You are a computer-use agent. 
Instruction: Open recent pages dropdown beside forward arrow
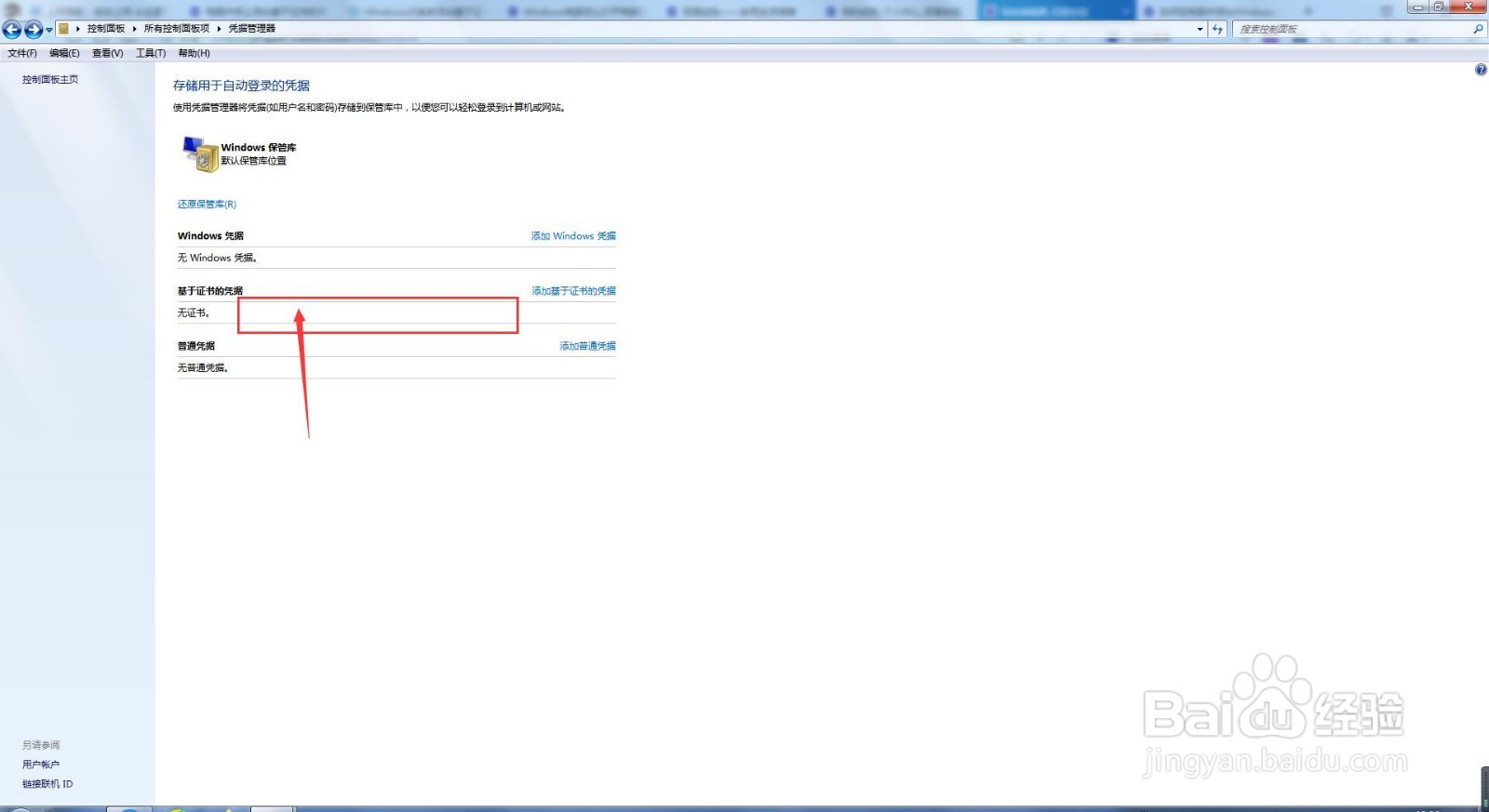(x=49, y=30)
